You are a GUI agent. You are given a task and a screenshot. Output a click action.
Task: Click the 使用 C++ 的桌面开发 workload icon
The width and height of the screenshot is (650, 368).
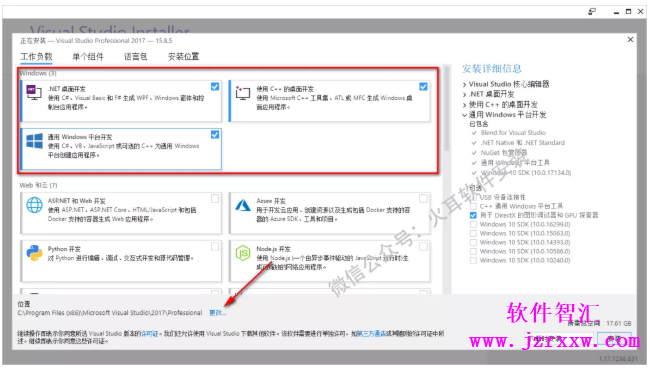(243, 92)
